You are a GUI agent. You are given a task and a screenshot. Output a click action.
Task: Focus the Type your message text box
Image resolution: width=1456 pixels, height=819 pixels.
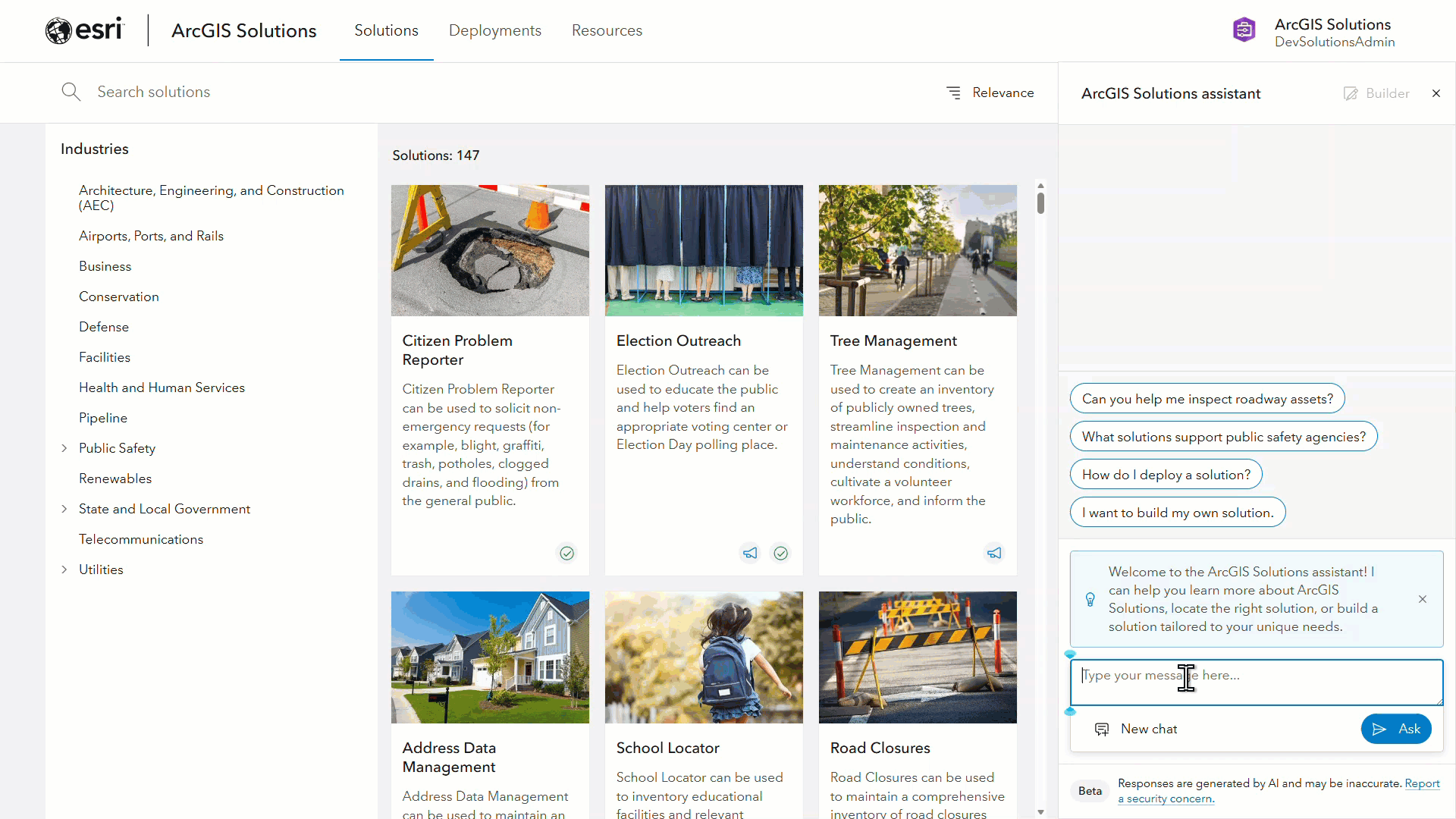[1257, 682]
